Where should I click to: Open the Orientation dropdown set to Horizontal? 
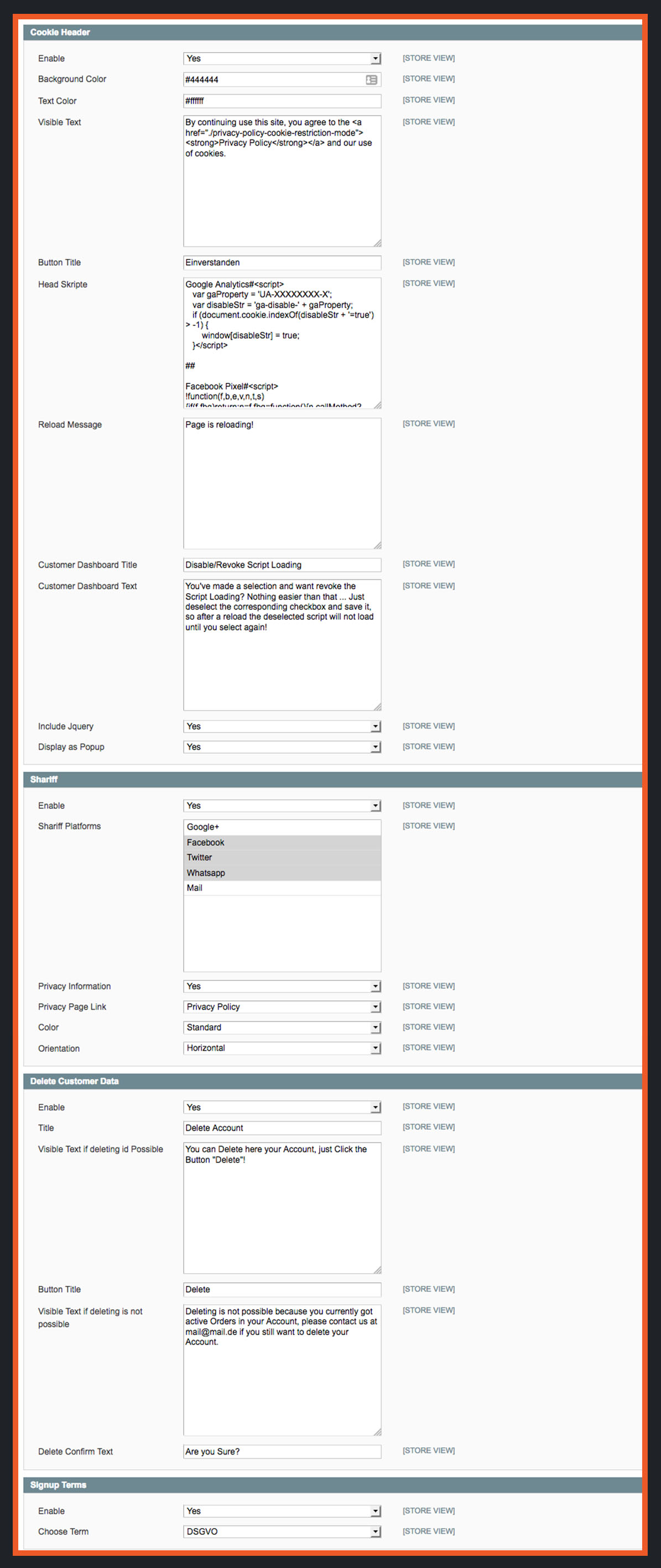coord(282,1048)
